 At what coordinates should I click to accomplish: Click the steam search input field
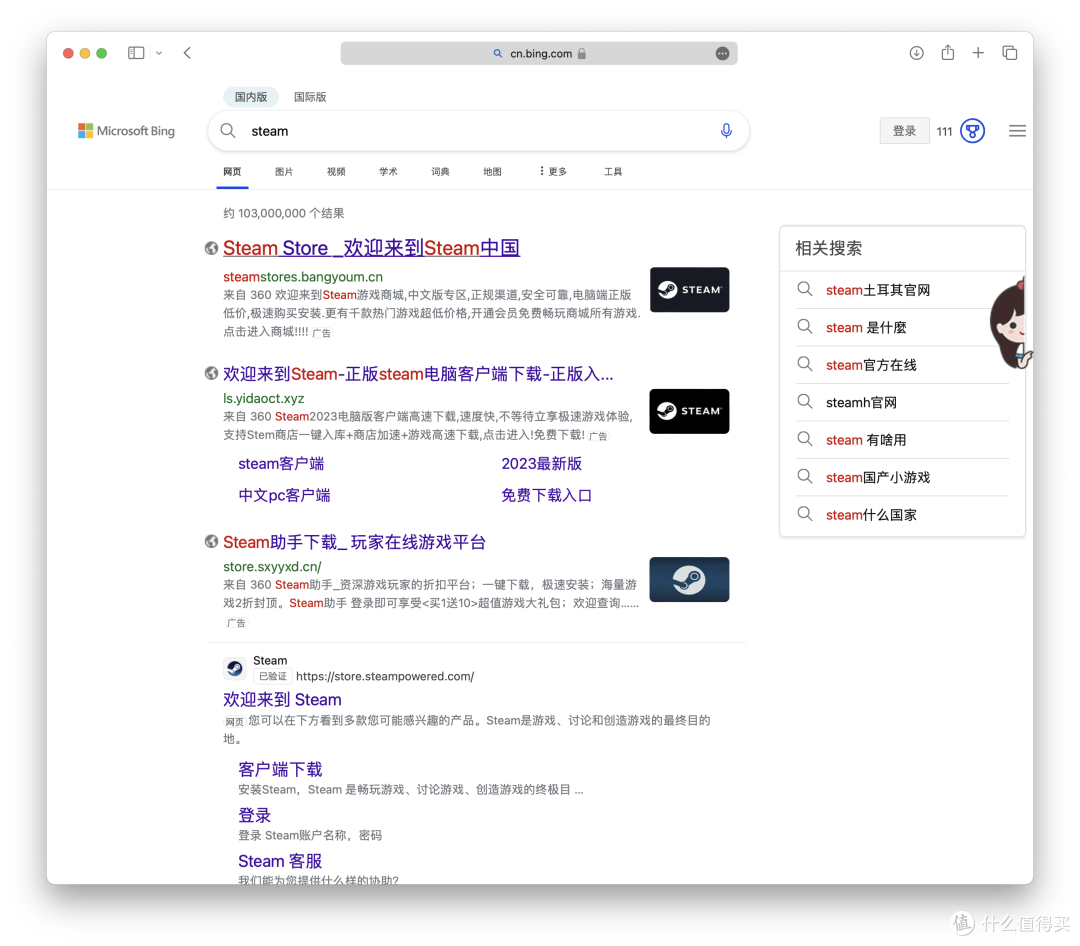(x=479, y=131)
